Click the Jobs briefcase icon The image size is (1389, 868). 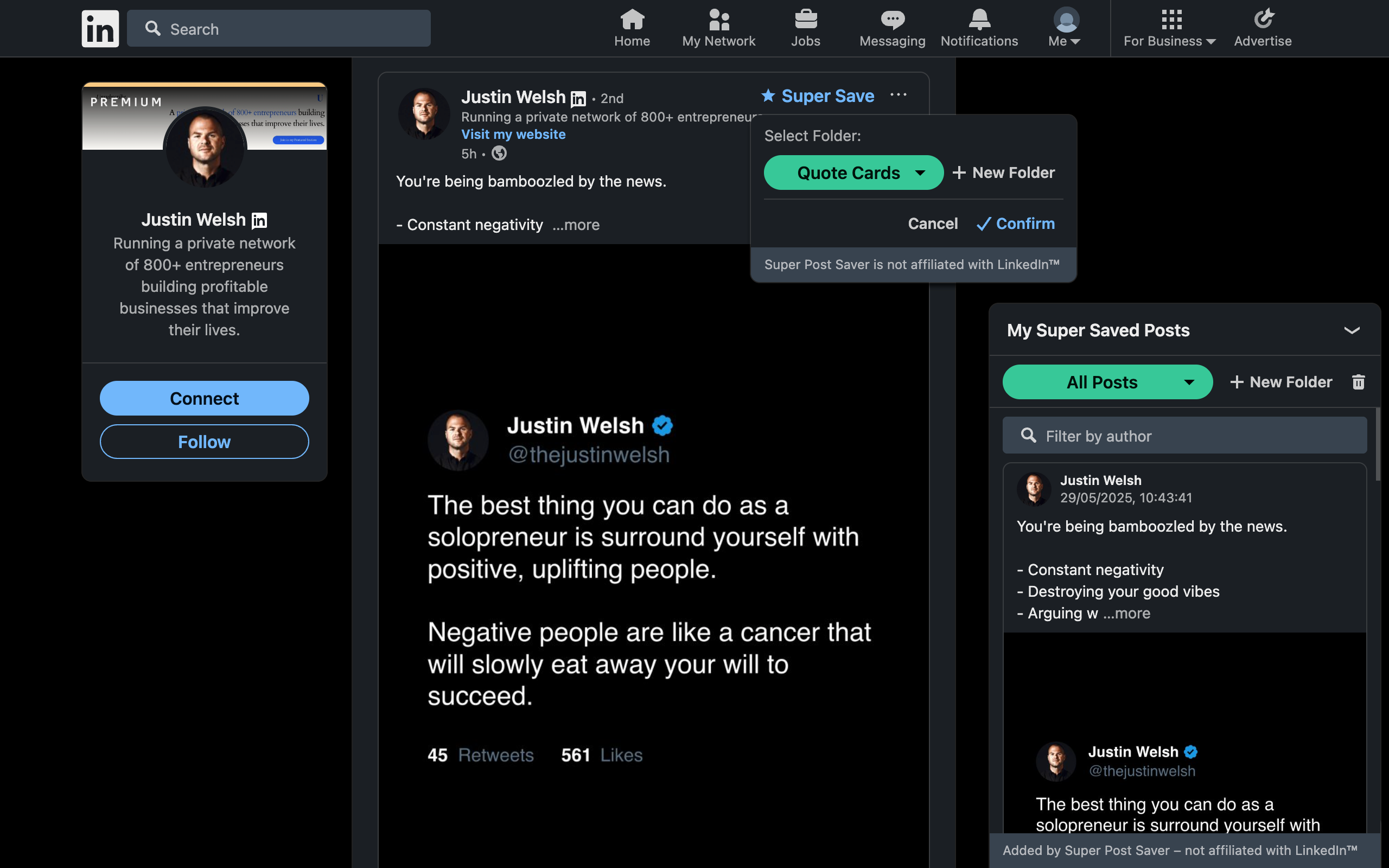coord(806,19)
